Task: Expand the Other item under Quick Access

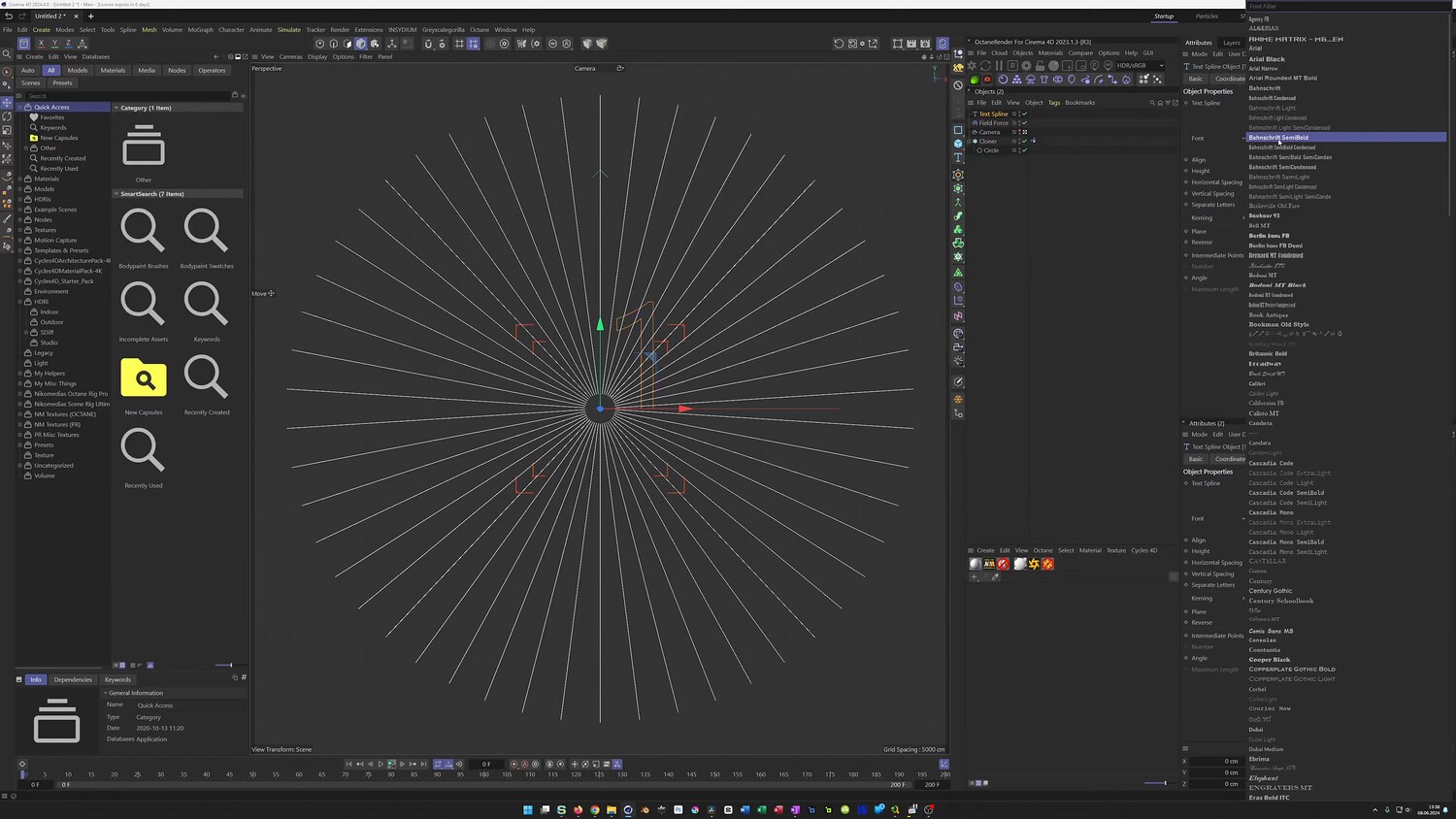Action: coord(26,148)
